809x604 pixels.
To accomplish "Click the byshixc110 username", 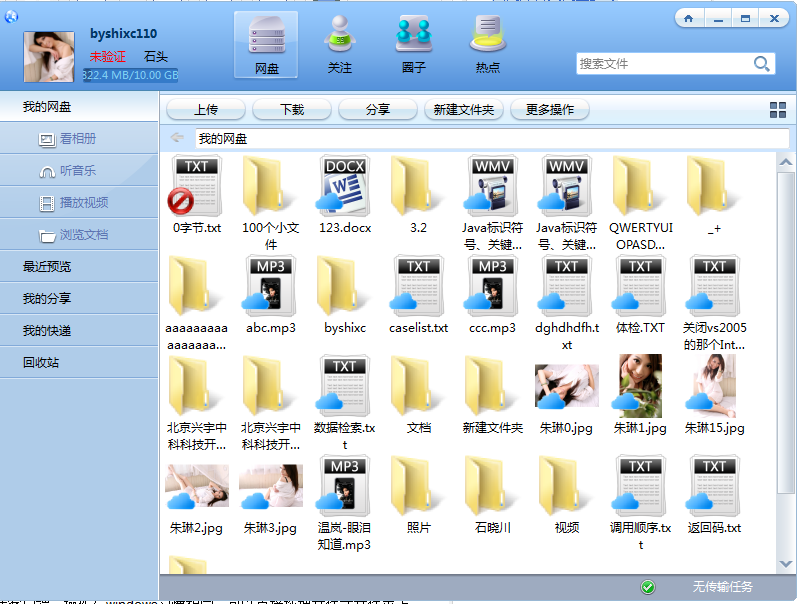I will 124,34.
